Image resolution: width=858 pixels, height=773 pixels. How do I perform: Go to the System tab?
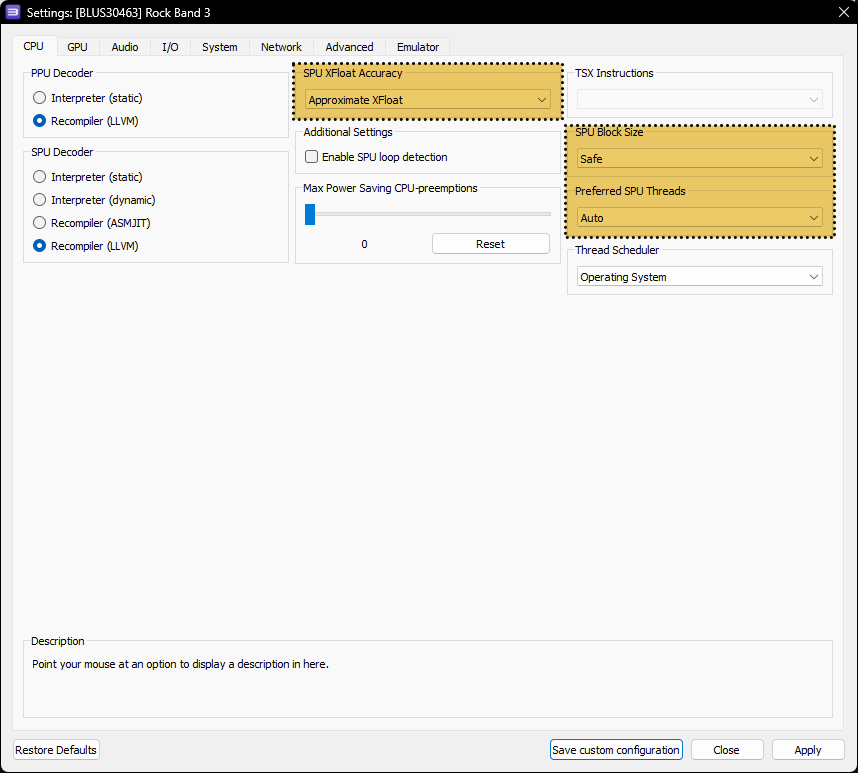(219, 47)
